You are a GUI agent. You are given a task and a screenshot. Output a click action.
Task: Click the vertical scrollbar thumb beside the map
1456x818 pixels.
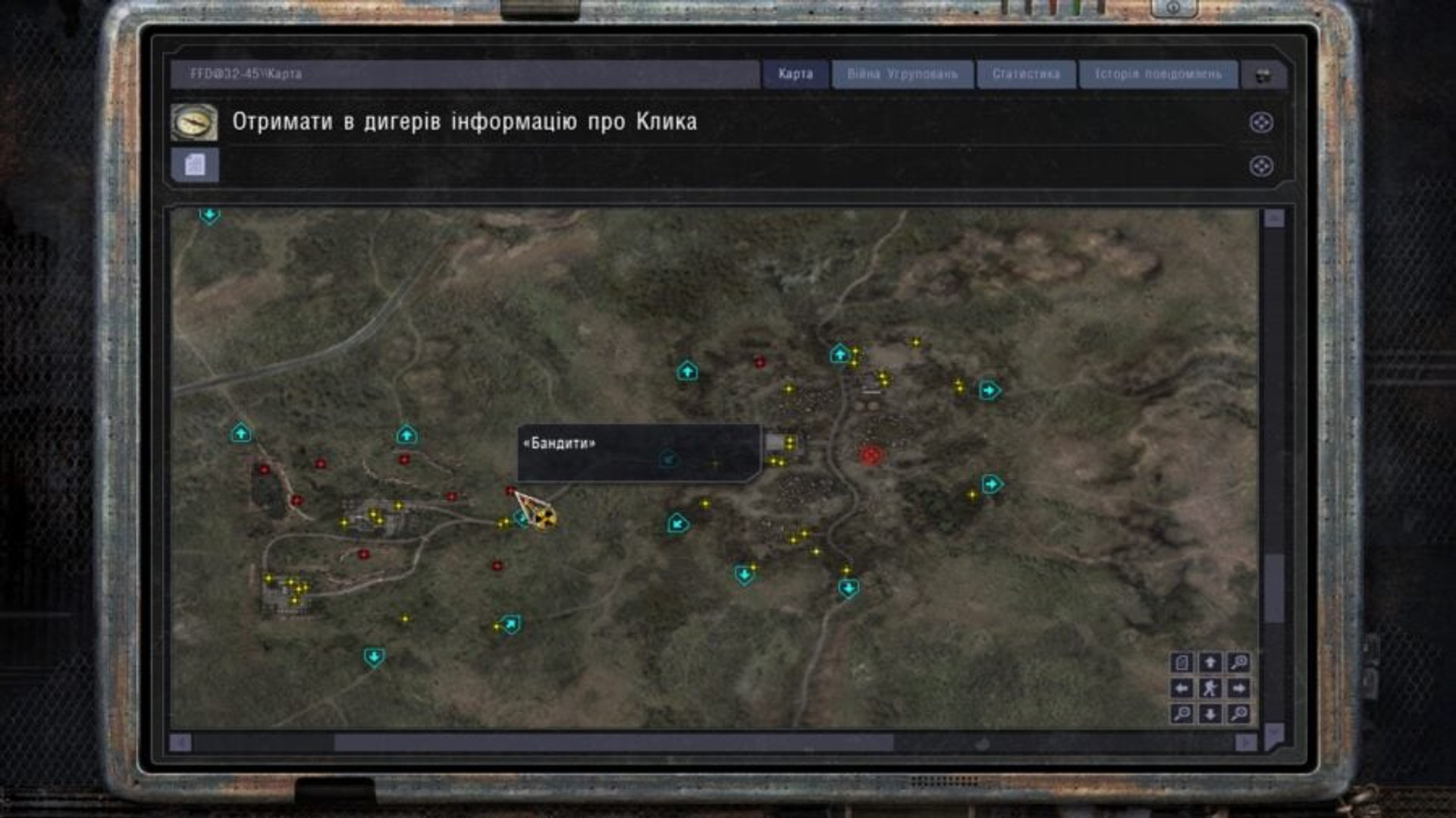point(1274,588)
